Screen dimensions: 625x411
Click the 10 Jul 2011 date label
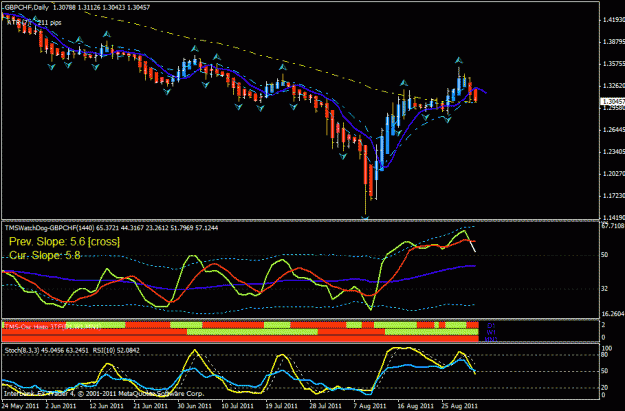(238, 406)
